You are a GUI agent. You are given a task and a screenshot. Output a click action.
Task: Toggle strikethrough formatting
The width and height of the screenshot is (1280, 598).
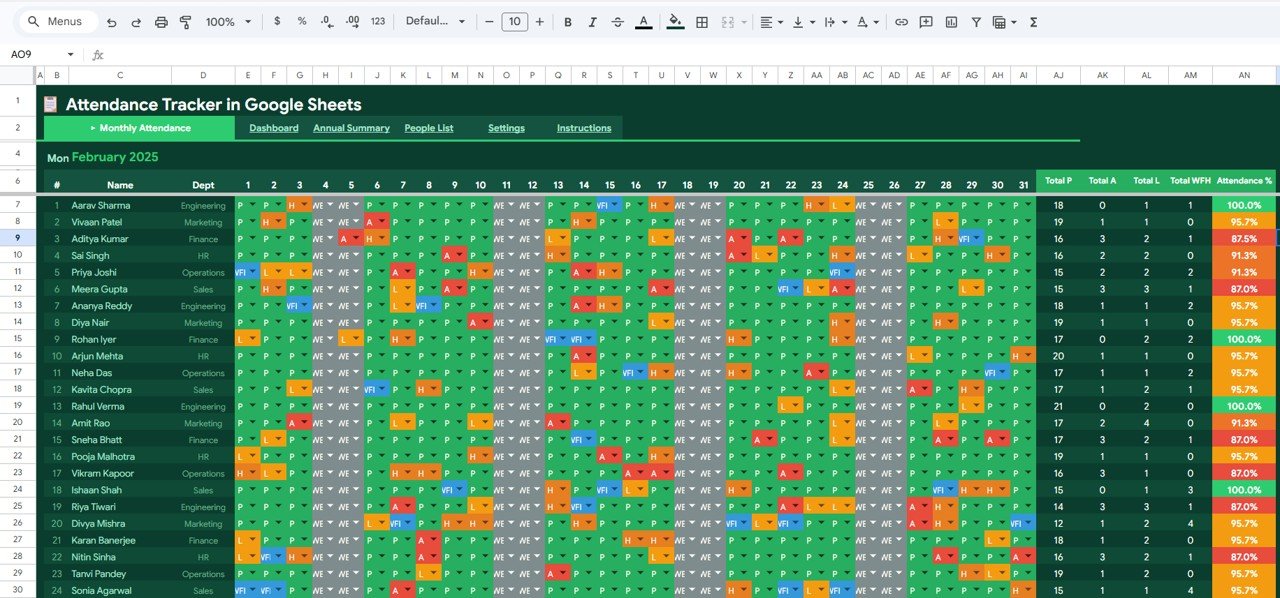pos(617,22)
